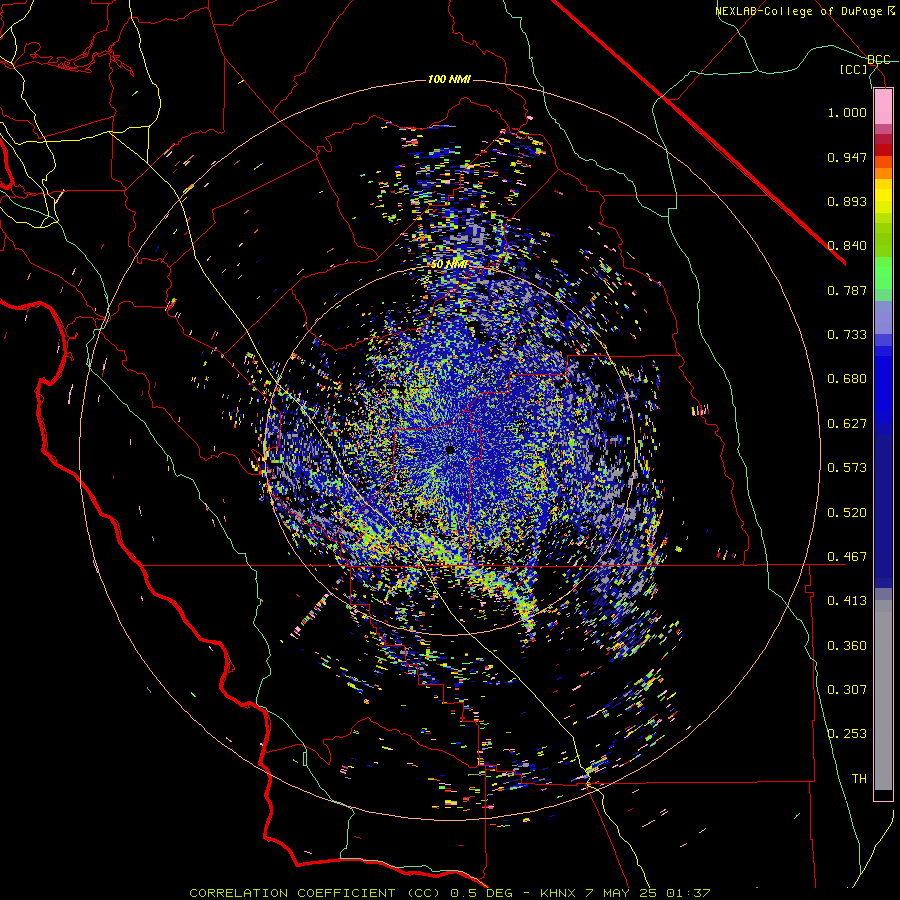Click the 0.253 legend value

coord(847,734)
